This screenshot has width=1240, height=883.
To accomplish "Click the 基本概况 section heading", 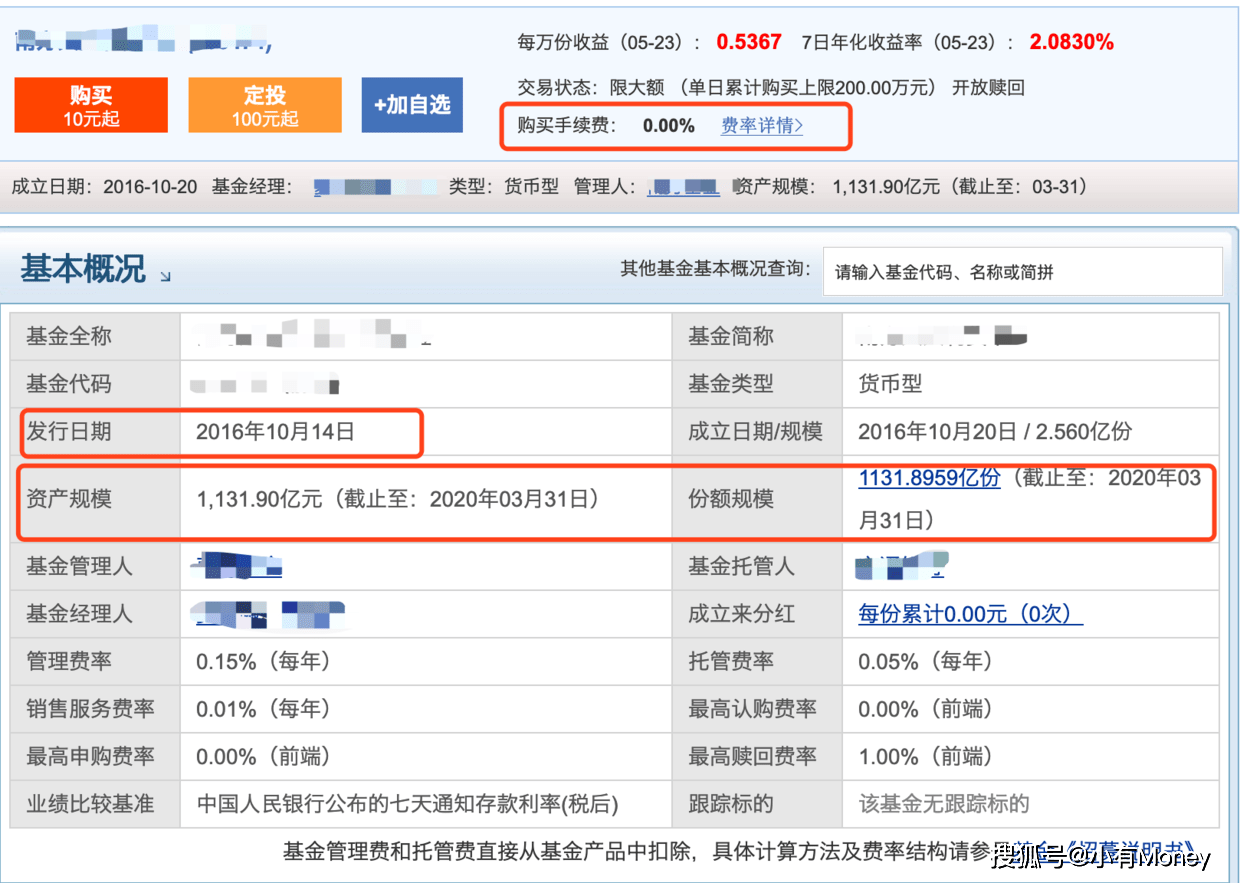I will tap(83, 269).
